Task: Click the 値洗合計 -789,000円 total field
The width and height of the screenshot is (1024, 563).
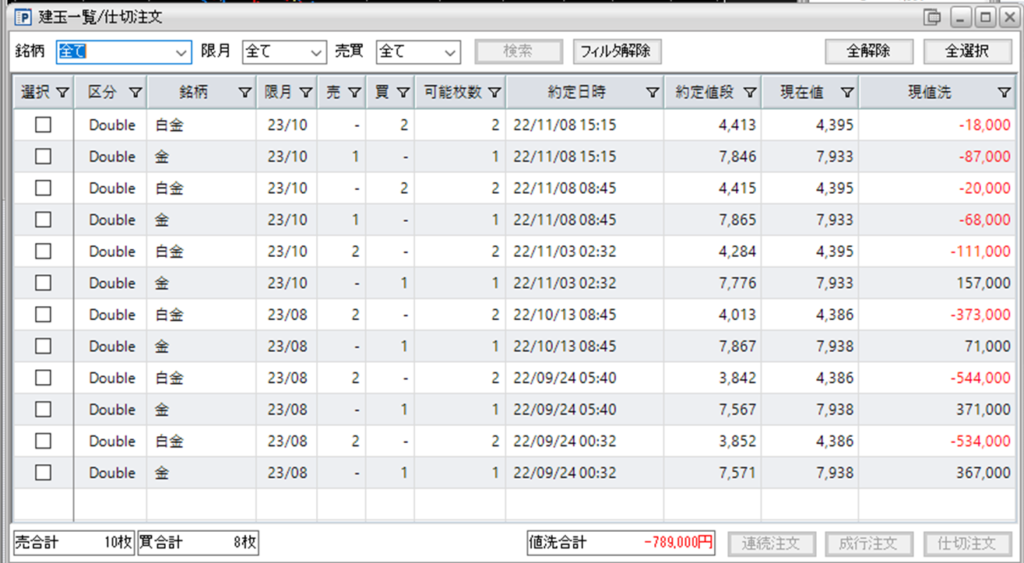Action: [x=621, y=543]
